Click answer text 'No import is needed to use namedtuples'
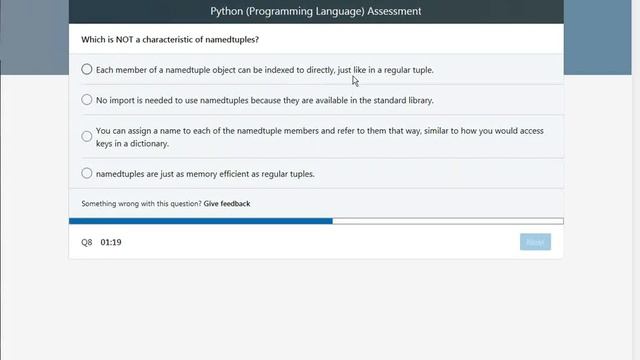This screenshot has width=640, height=360. tap(264, 100)
